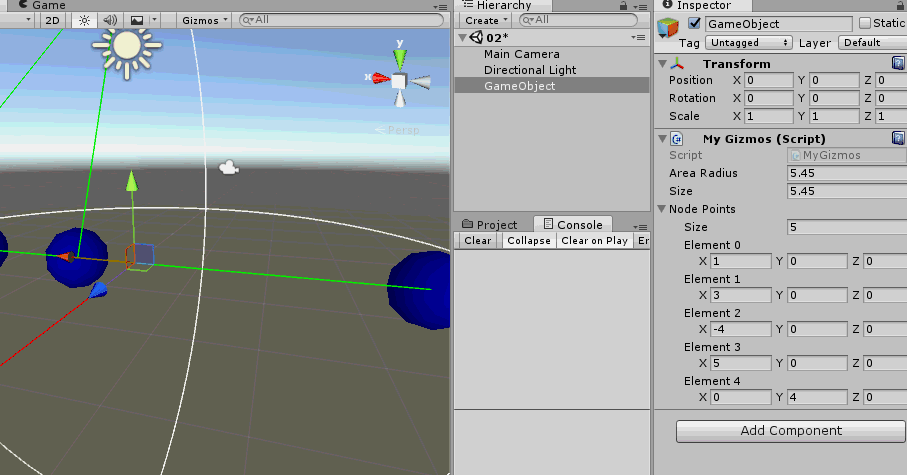Click the red X axis orientation cone
907x475 pixels.
pos(380,78)
